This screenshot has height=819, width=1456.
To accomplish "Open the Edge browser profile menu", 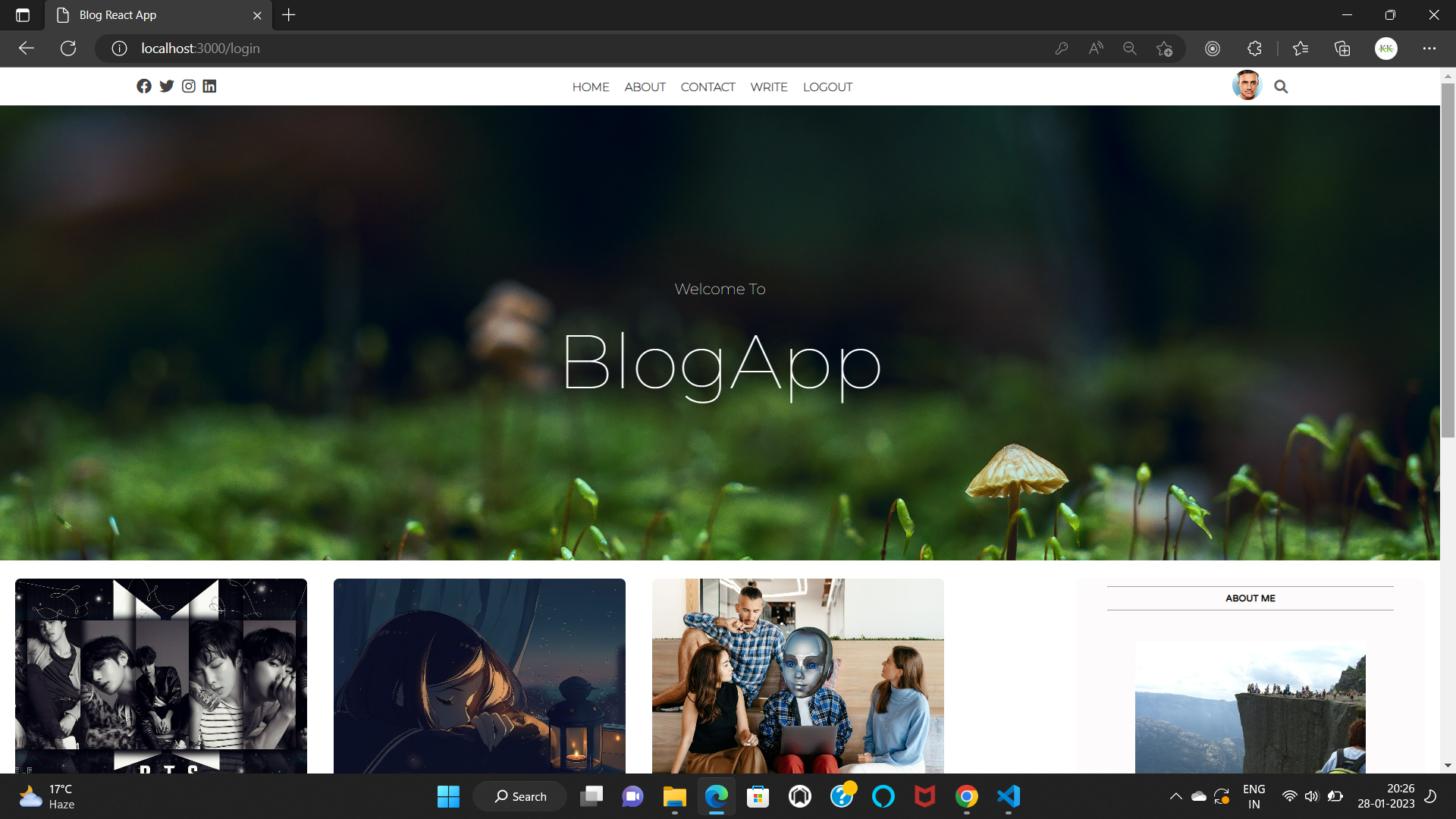I will pyautogui.click(x=1386, y=48).
